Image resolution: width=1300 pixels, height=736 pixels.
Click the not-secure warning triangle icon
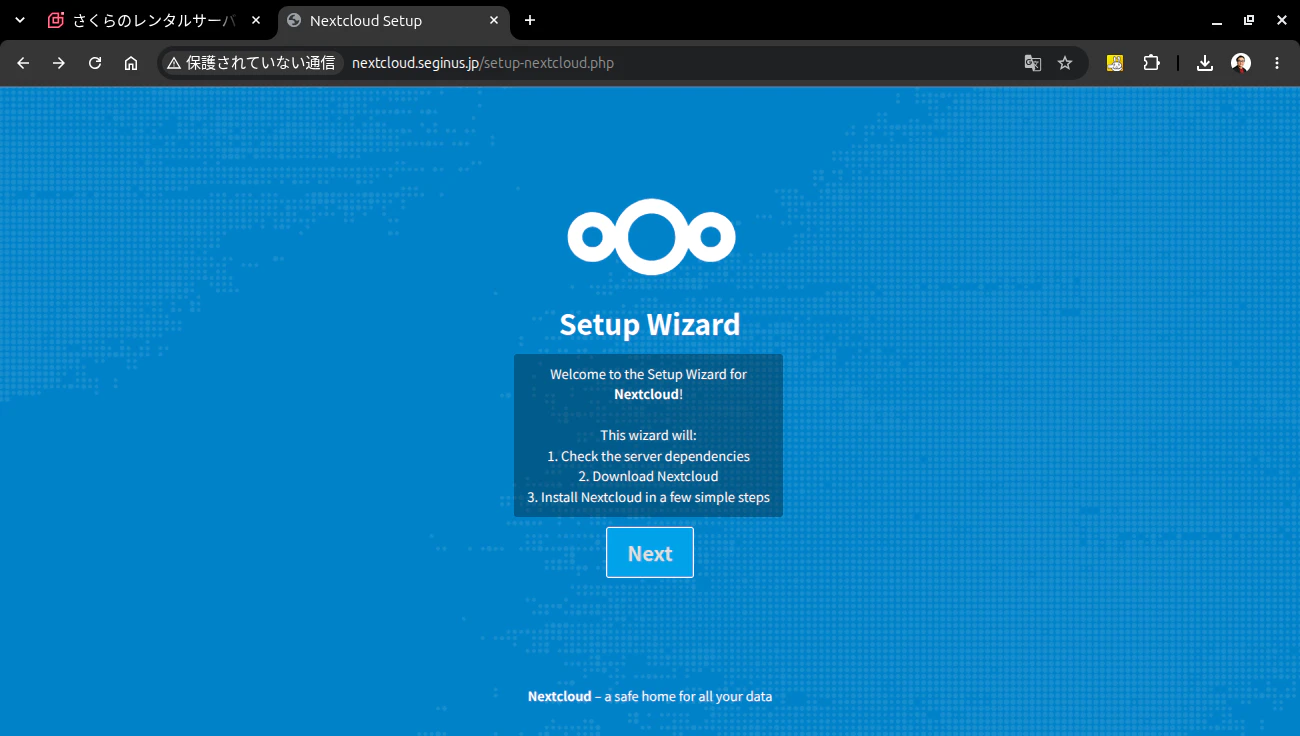[x=174, y=63]
